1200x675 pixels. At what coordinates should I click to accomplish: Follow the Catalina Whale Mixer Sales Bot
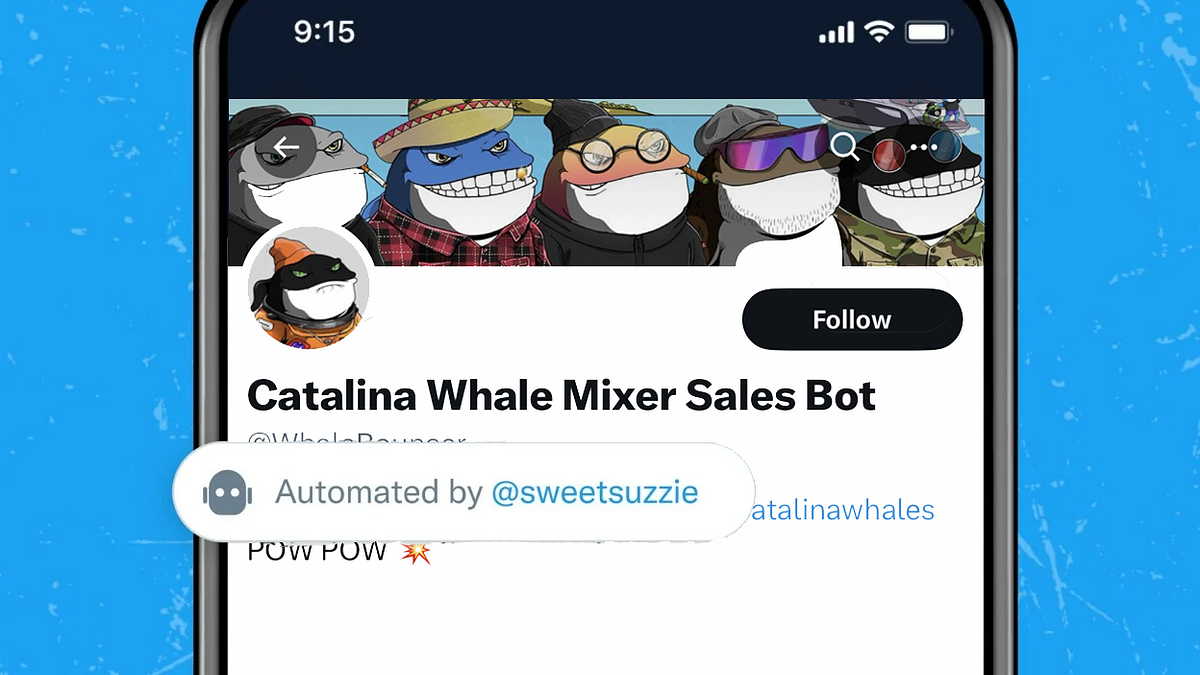point(851,319)
